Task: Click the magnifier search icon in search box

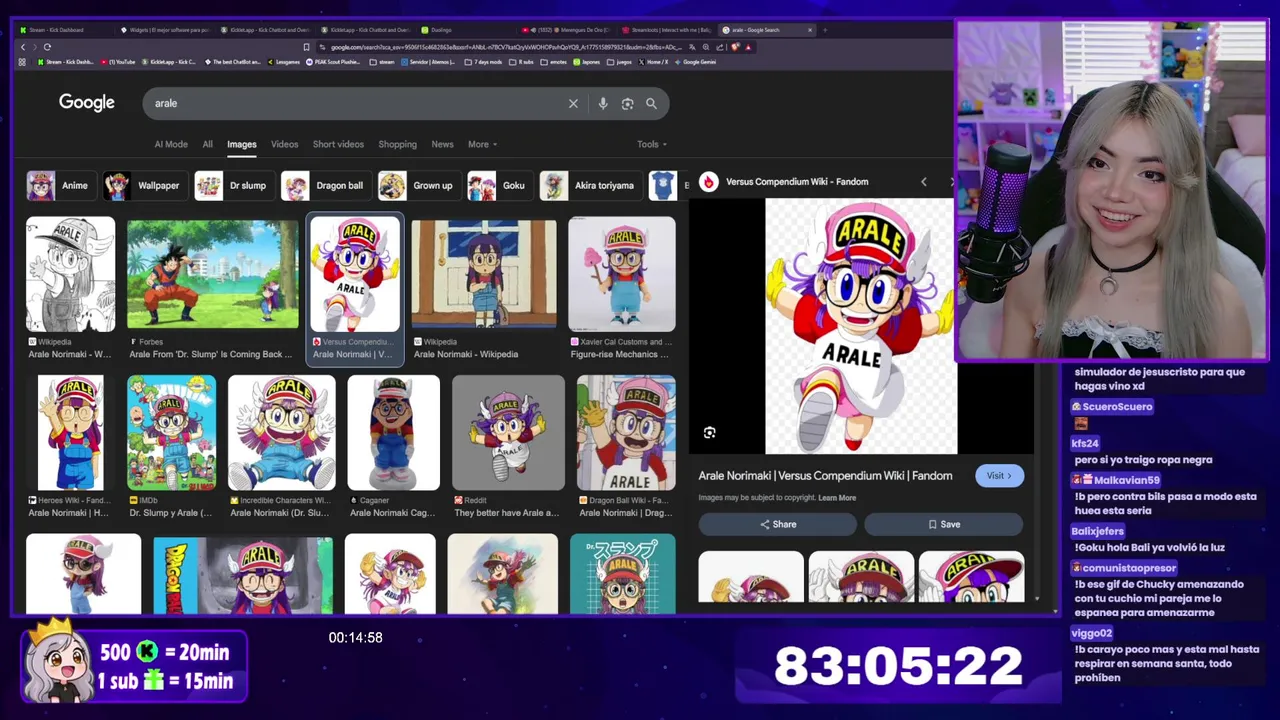Action: (x=651, y=104)
